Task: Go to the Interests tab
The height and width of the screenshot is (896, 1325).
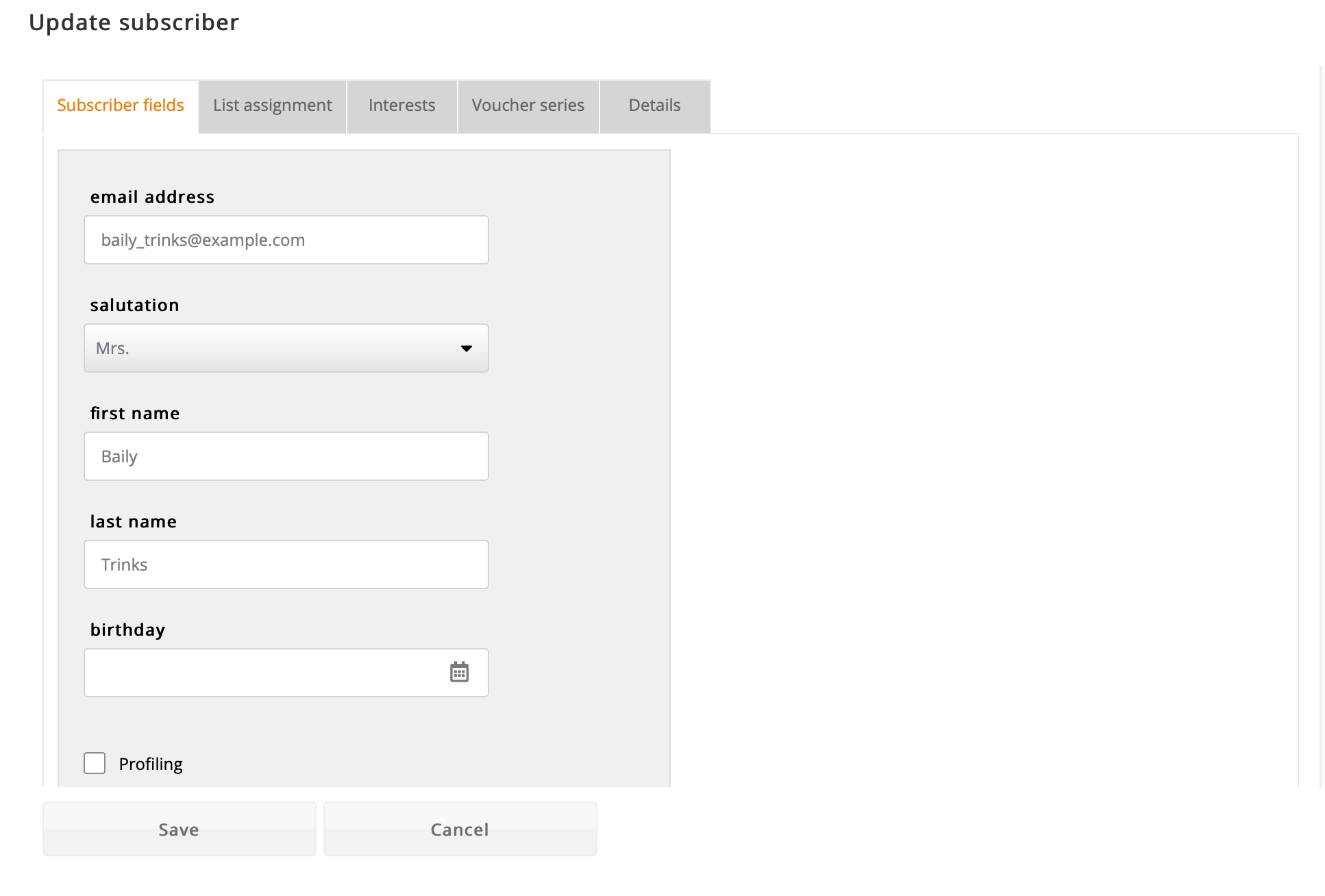Action: (x=402, y=105)
